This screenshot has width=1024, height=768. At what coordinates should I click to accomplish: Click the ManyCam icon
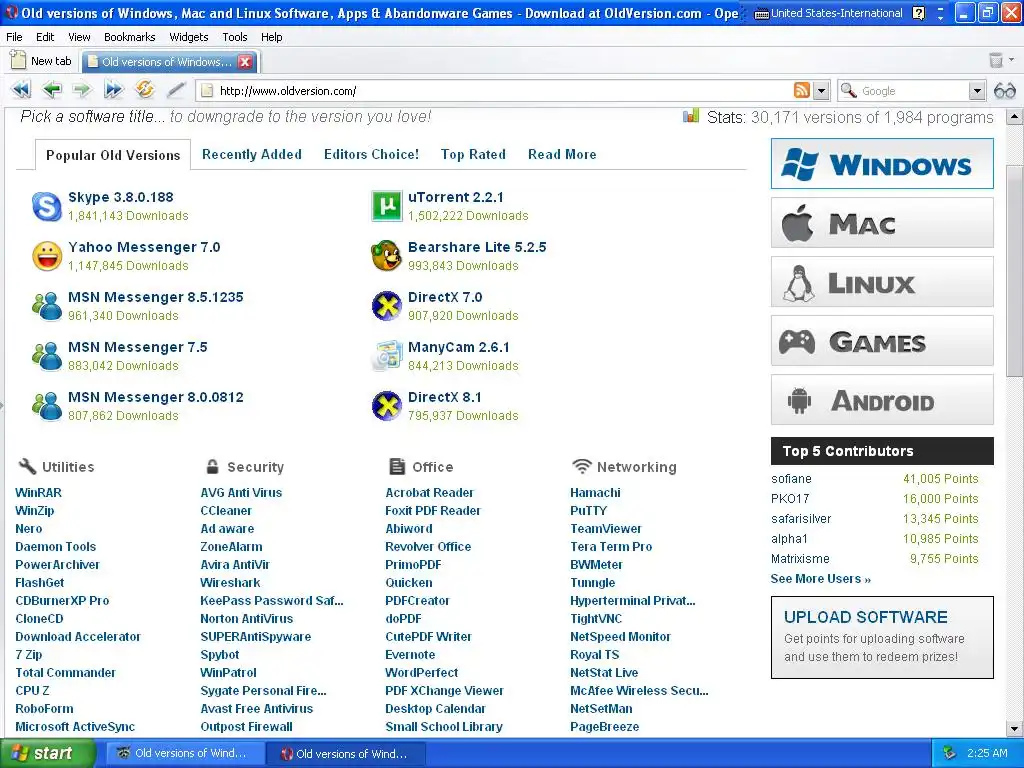387,356
